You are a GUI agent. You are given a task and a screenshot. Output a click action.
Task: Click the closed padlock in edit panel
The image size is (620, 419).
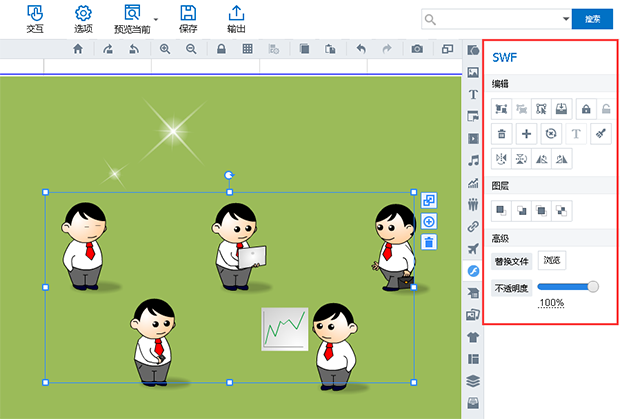click(x=586, y=109)
